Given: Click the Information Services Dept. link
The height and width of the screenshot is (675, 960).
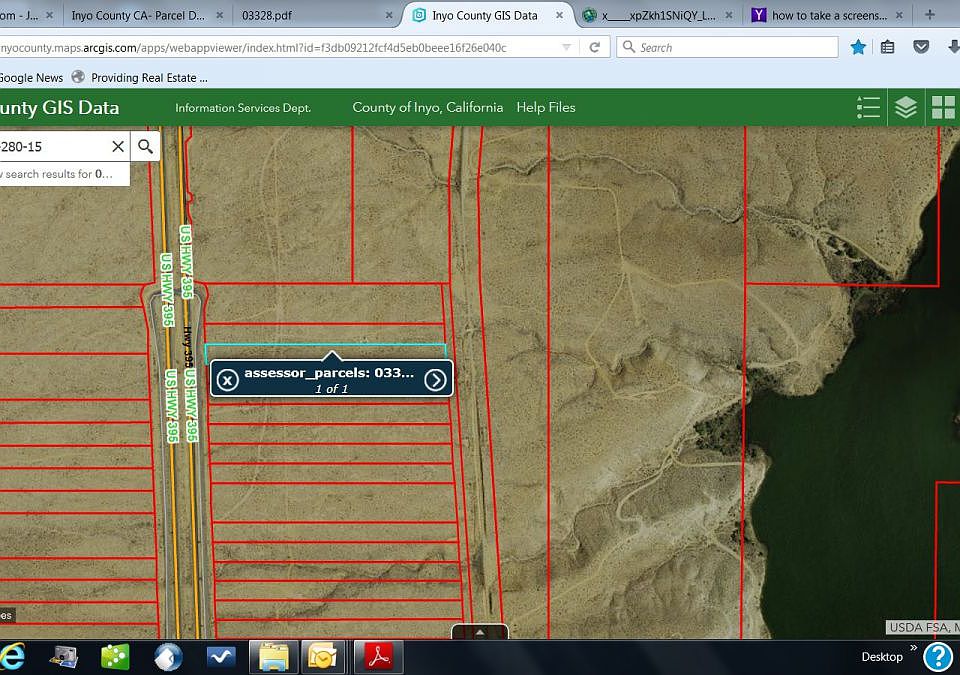Looking at the screenshot, I should tap(243, 108).
